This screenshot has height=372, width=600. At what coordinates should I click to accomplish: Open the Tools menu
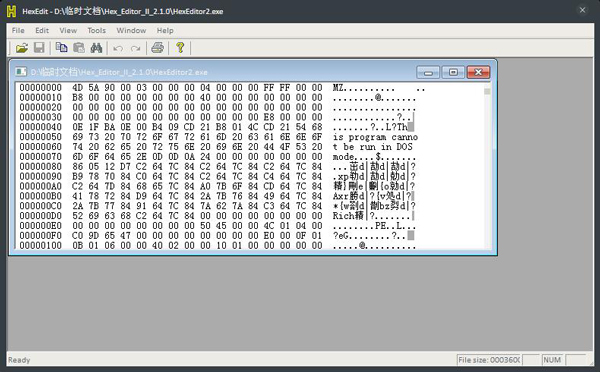96,30
